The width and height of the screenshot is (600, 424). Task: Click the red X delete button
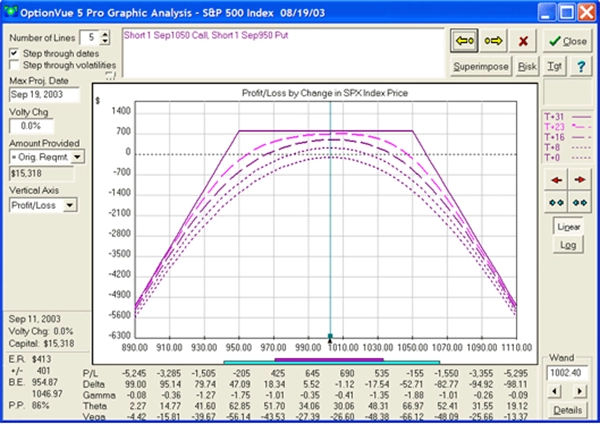point(523,42)
